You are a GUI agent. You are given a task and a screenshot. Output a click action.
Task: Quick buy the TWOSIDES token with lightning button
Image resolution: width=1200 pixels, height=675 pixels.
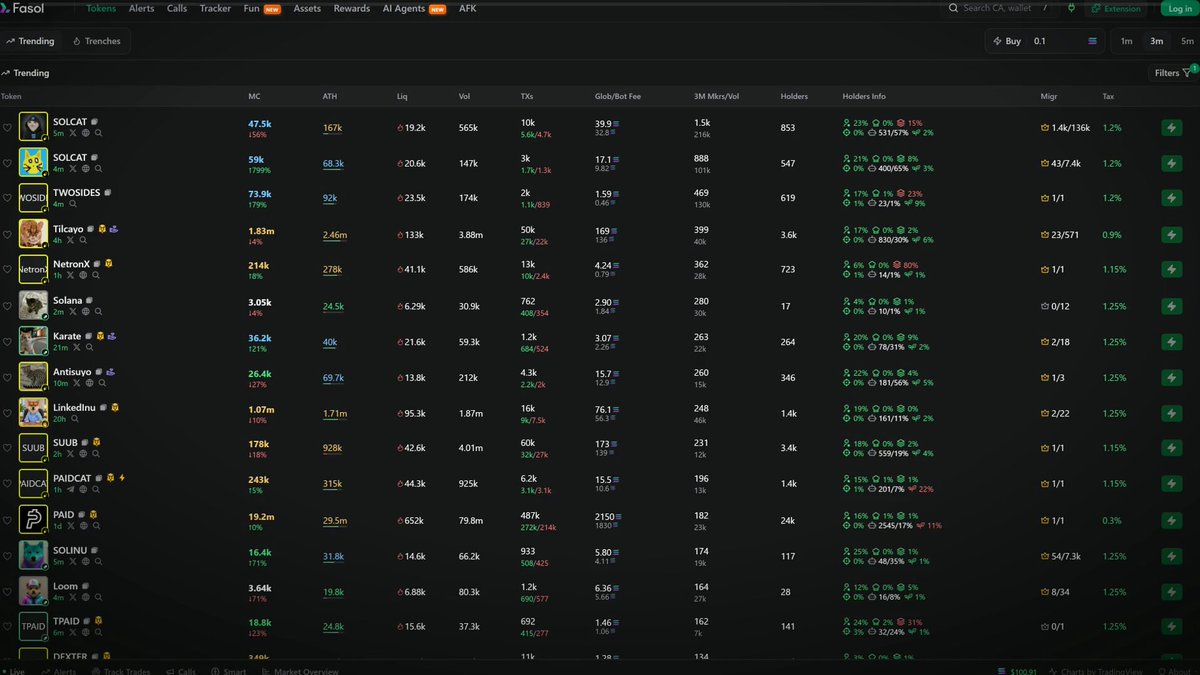pyautogui.click(x=1170, y=199)
